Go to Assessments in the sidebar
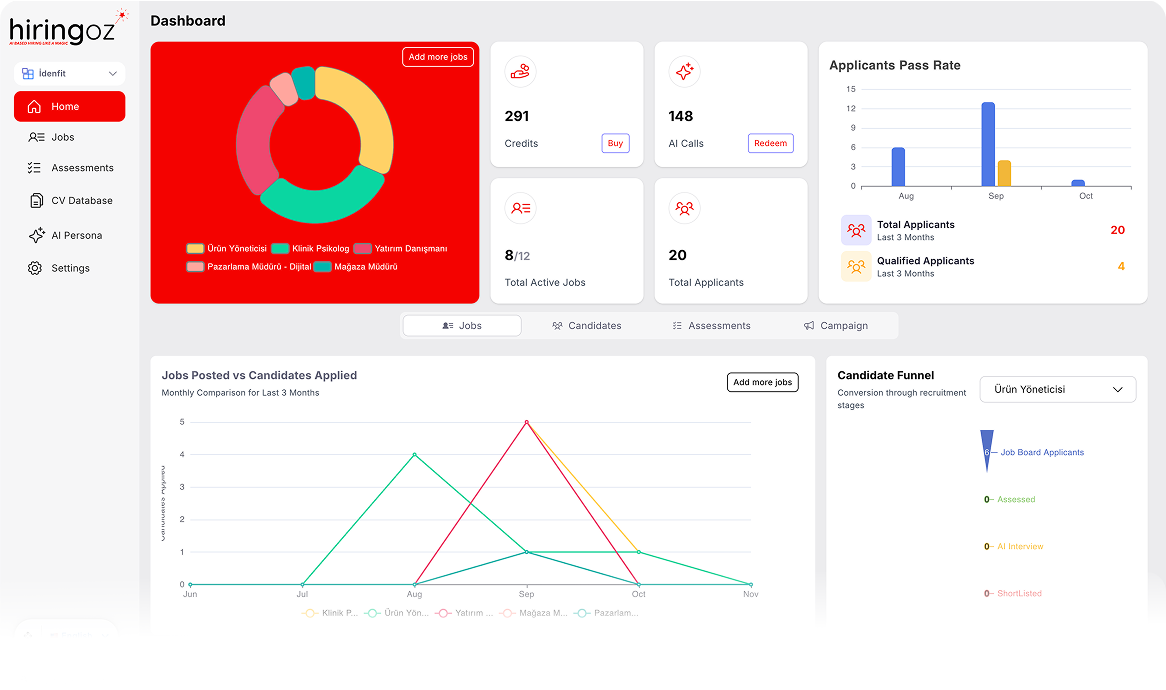 83,168
